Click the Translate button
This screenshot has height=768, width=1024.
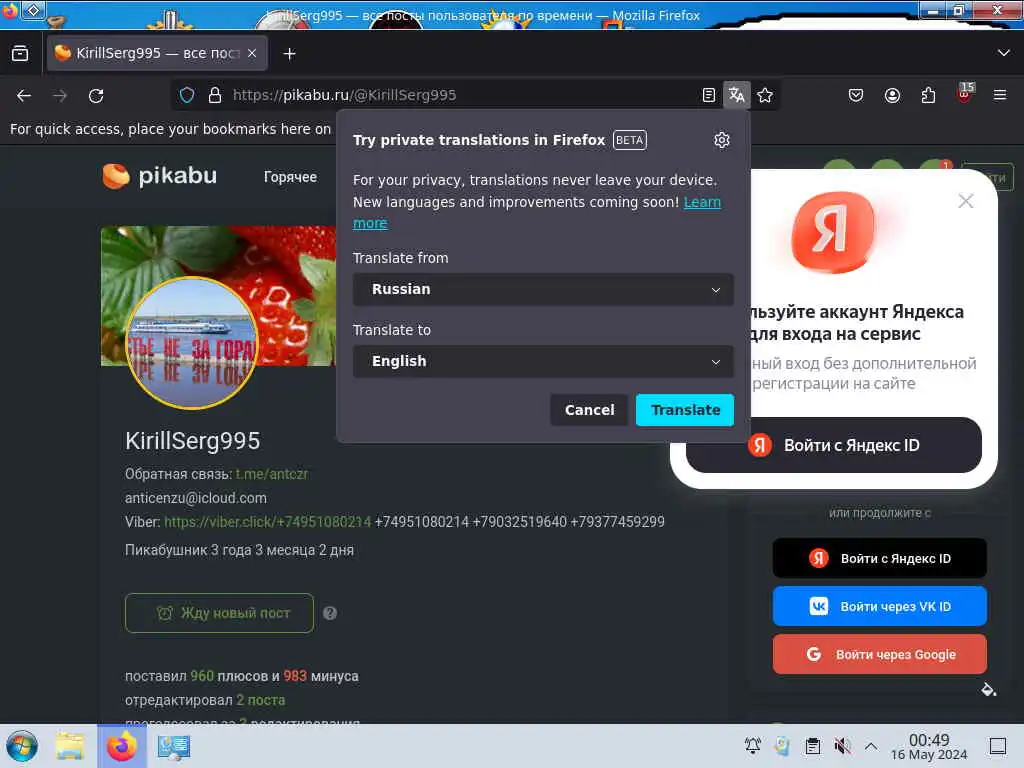point(685,410)
